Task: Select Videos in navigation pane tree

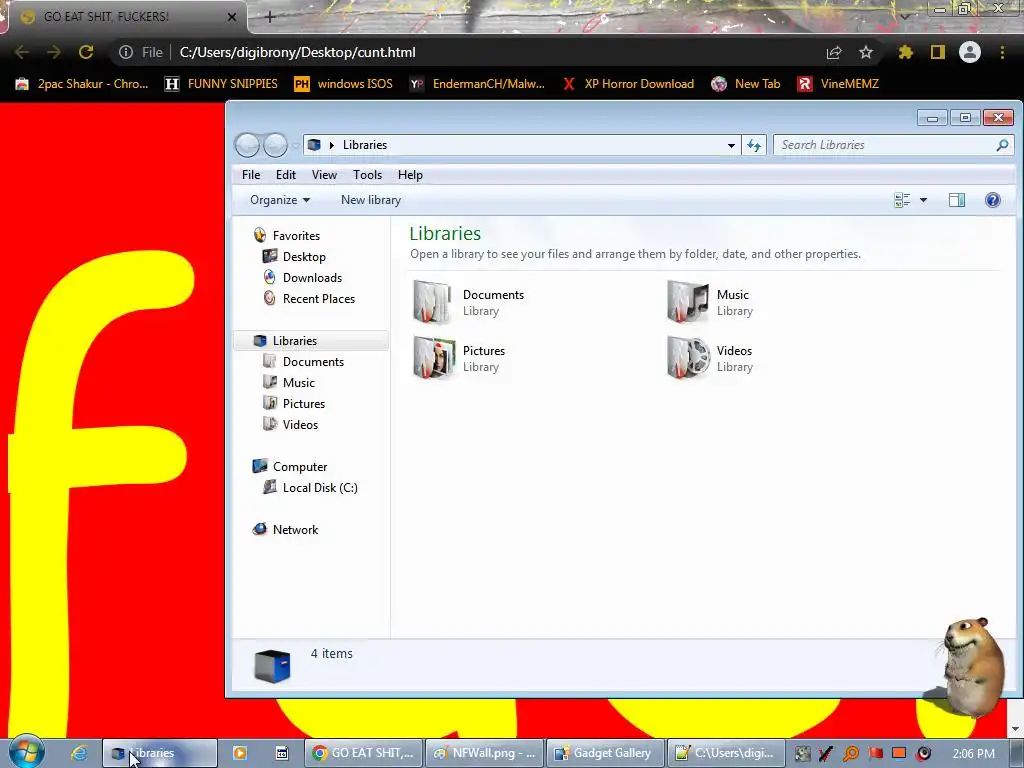Action: click(x=291, y=424)
